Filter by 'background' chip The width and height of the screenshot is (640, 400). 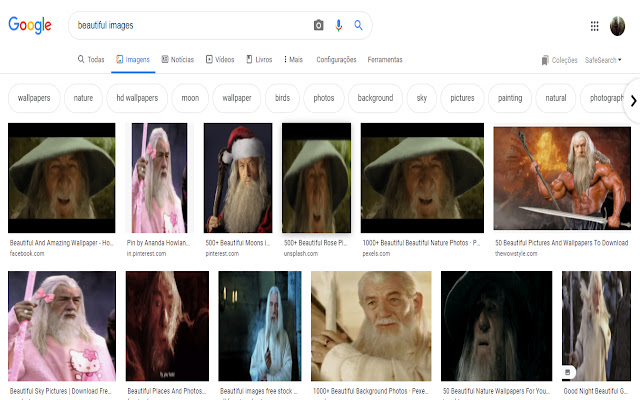pos(375,98)
